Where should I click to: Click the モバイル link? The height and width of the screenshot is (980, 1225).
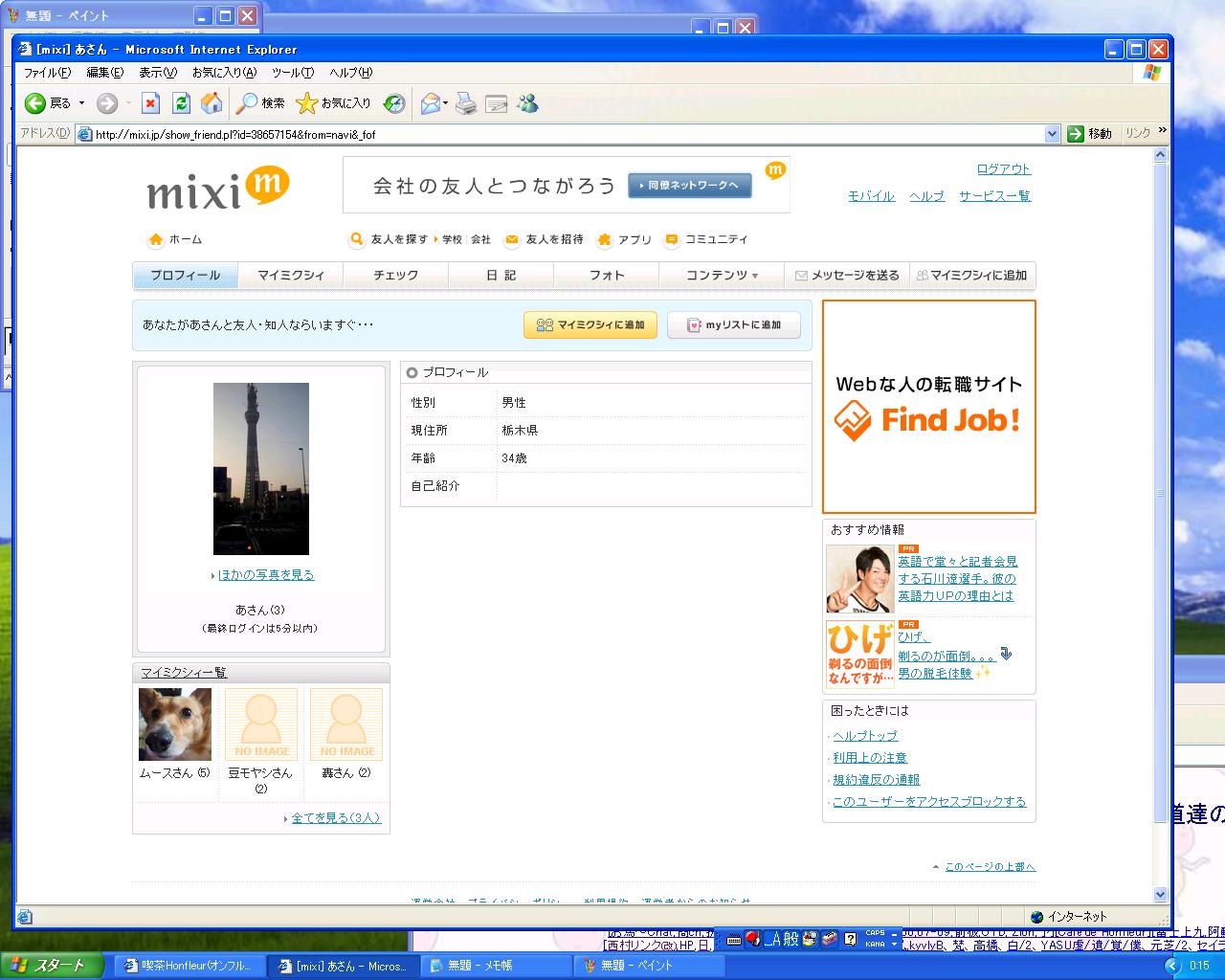(x=871, y=196)
